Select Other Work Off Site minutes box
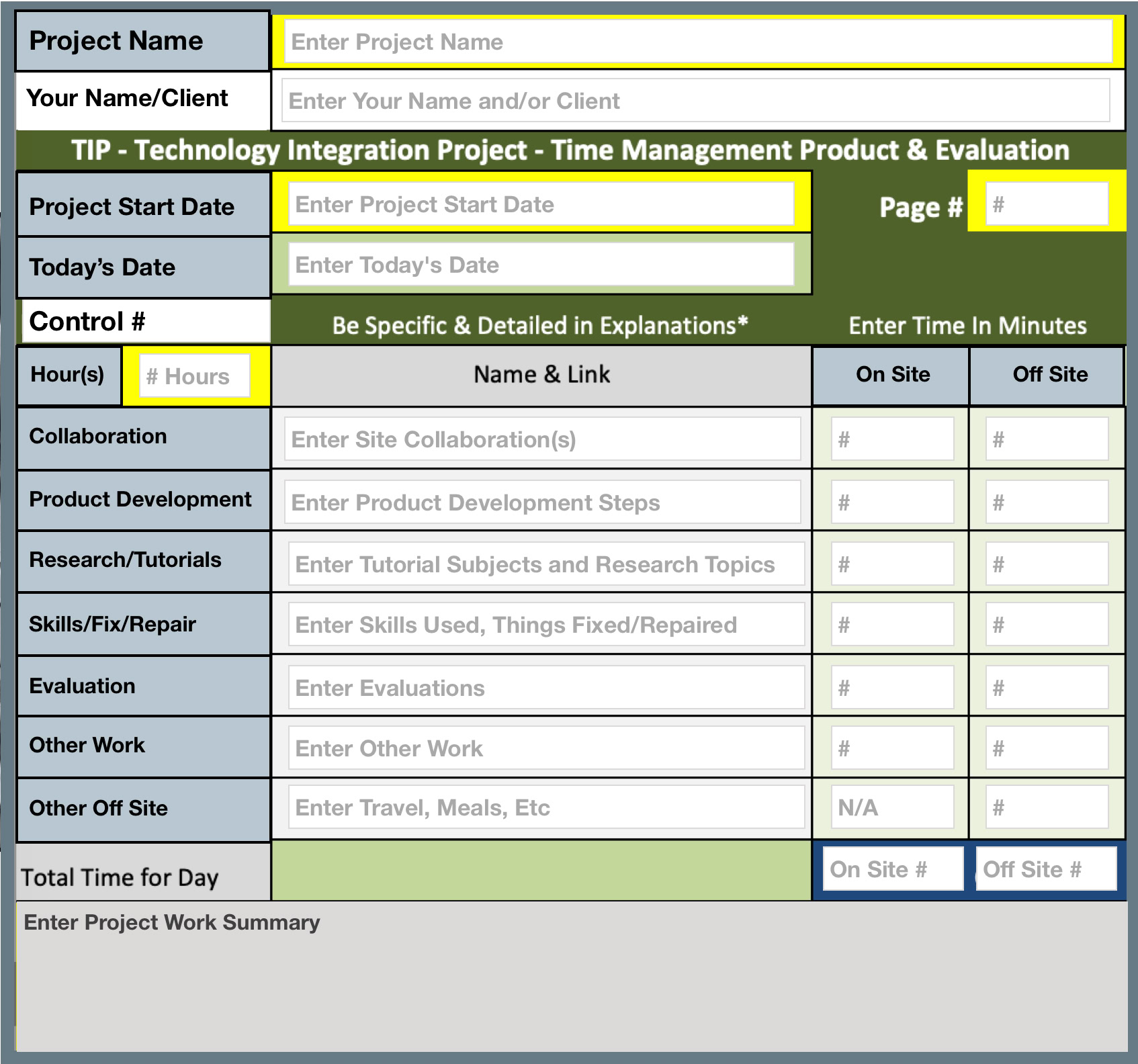The width and height of the screenshot is (1138, 1064). point(1047,748)
